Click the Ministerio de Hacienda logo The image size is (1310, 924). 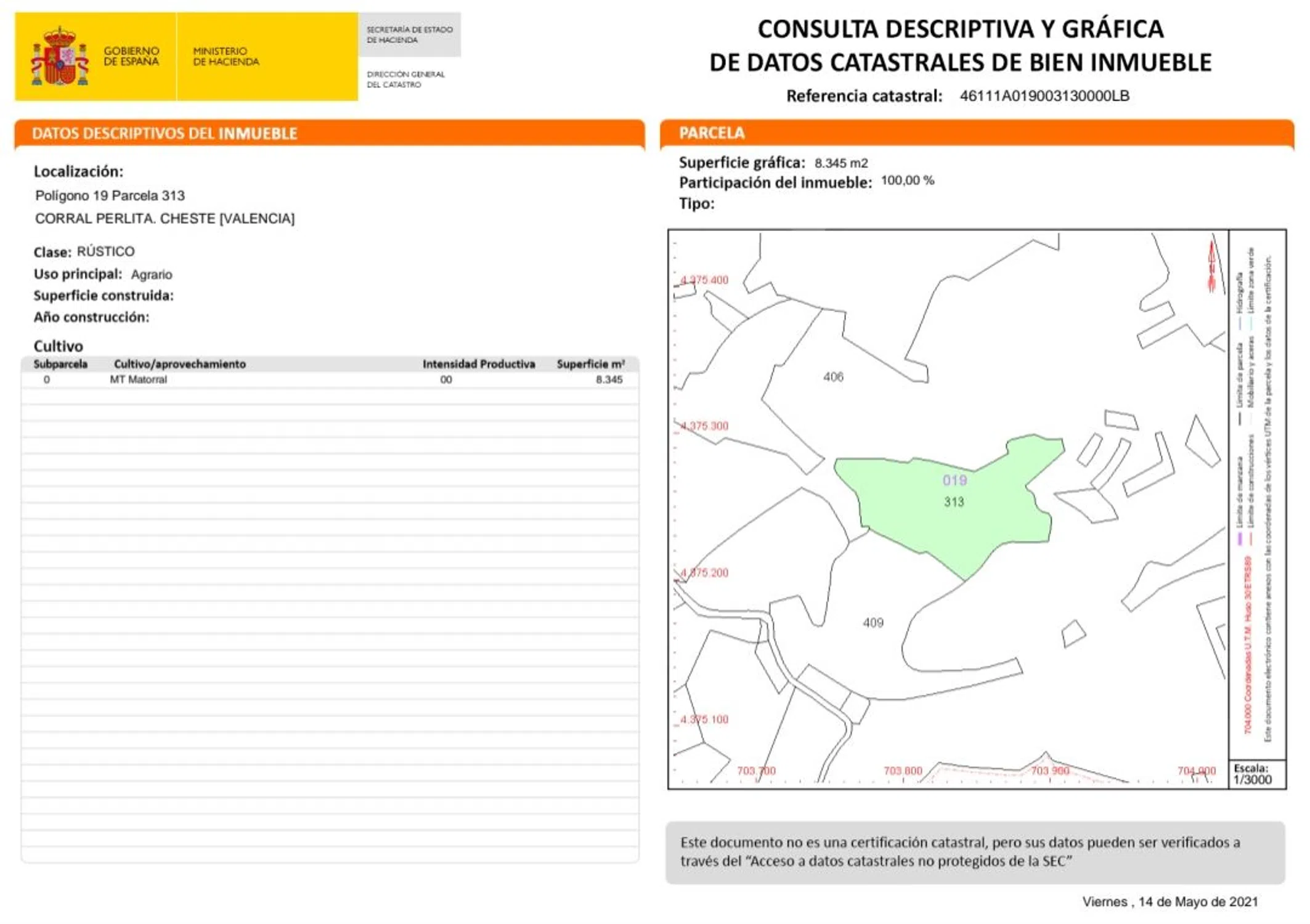pos(226,56)
